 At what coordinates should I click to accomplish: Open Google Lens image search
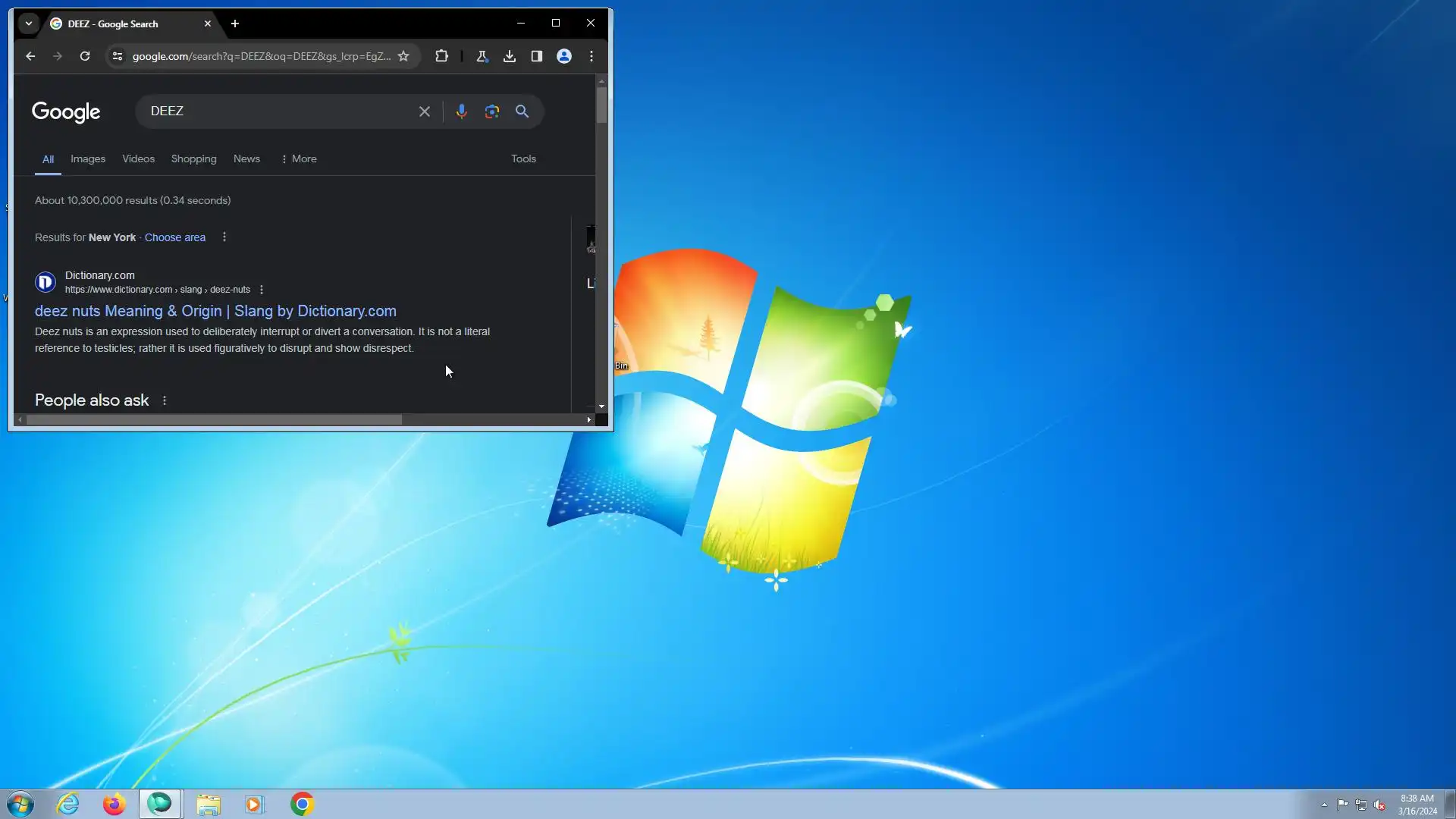click(492, 111)
